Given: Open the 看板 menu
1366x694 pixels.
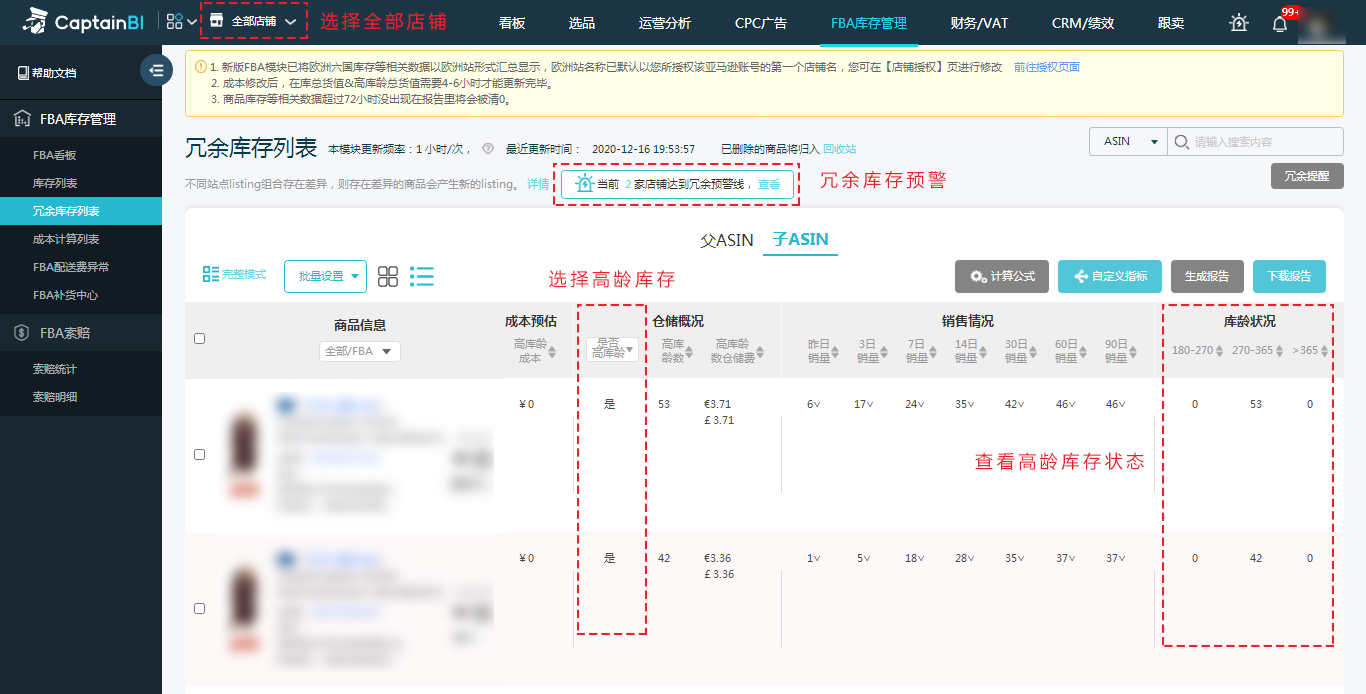Looking at the screenshot, I should pos(512,22).
